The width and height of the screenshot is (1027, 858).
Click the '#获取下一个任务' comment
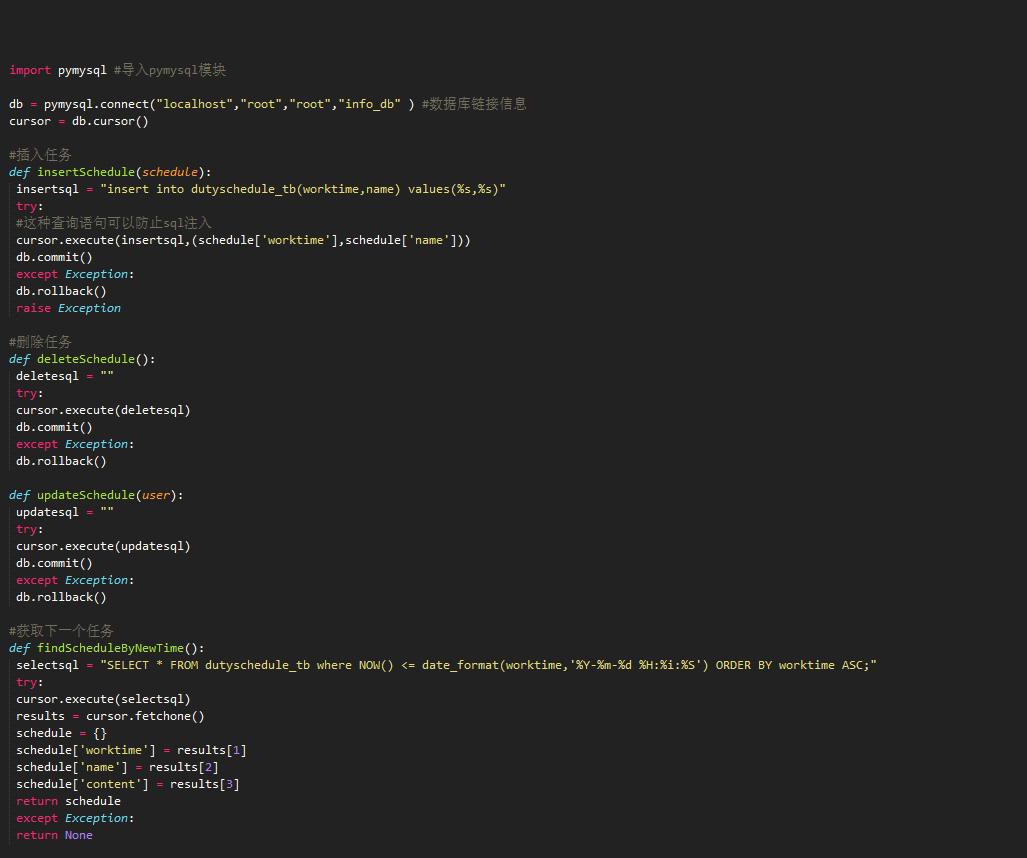click(61, 631)
